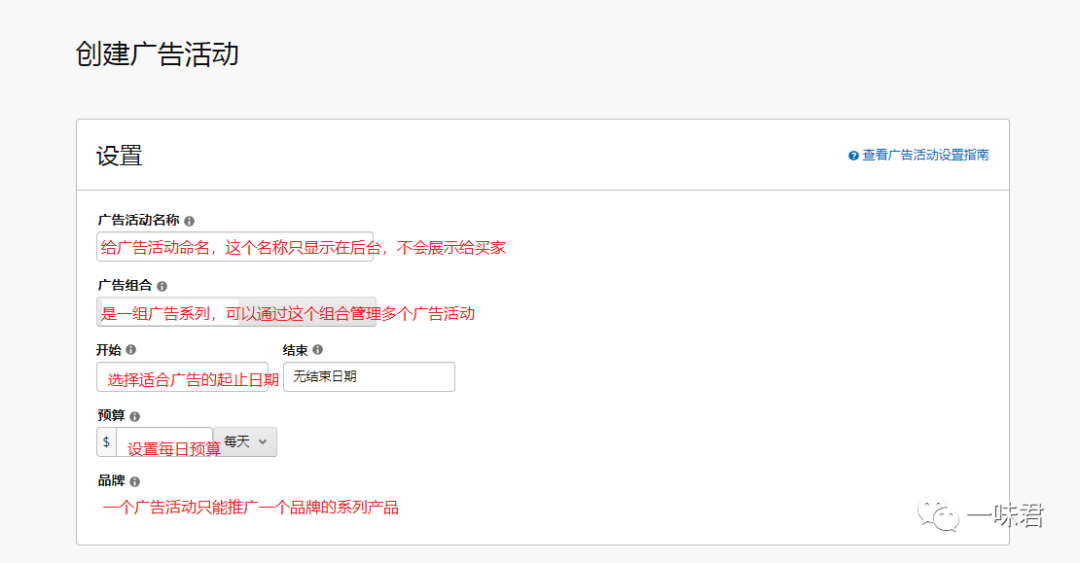The height and width of the screenshot is (563, 1080).
Task: Focus the 广告活动名称 input field
Action: [235, 247]
